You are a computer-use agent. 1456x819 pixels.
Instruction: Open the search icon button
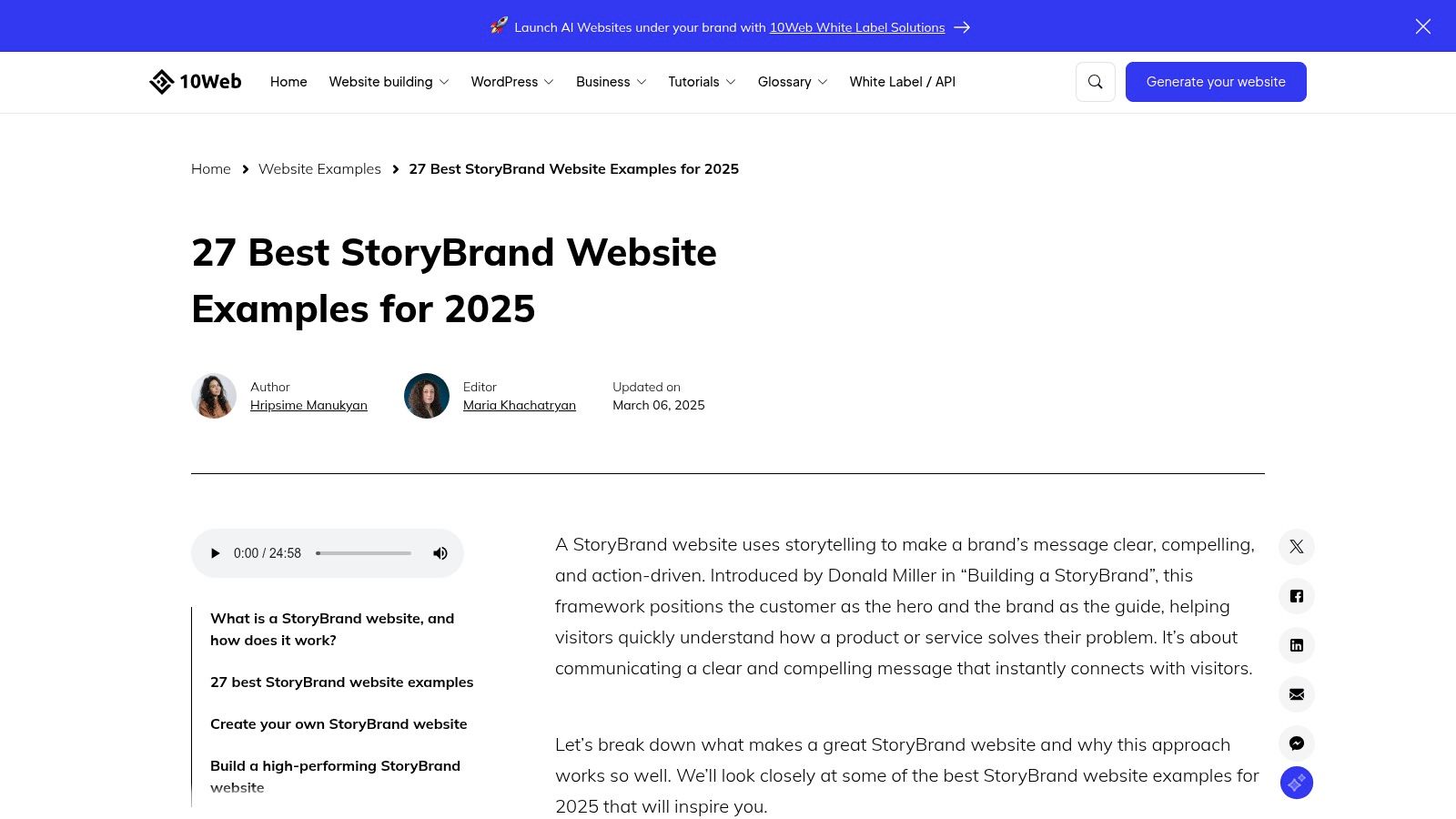point(1096,82)
